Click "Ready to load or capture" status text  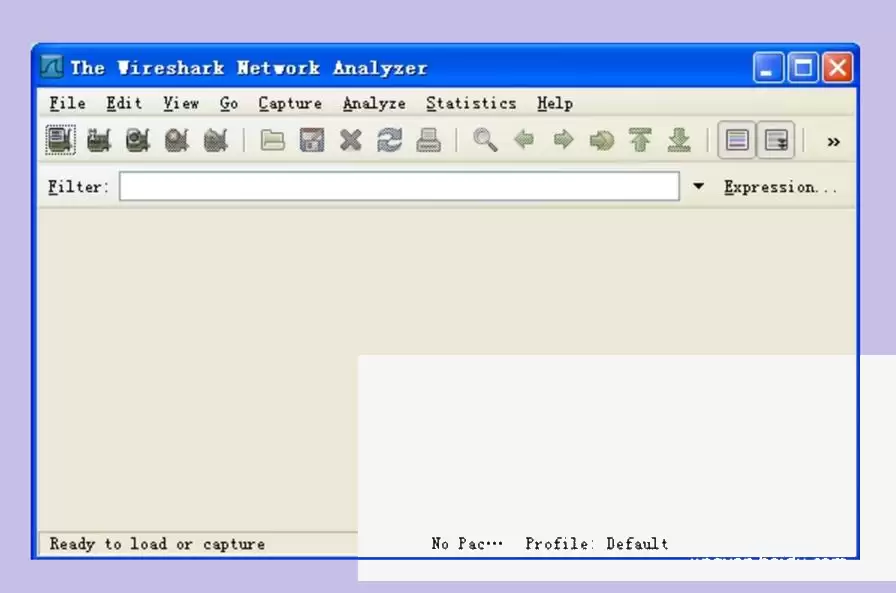pyautogui.click(x=157, y=544)
